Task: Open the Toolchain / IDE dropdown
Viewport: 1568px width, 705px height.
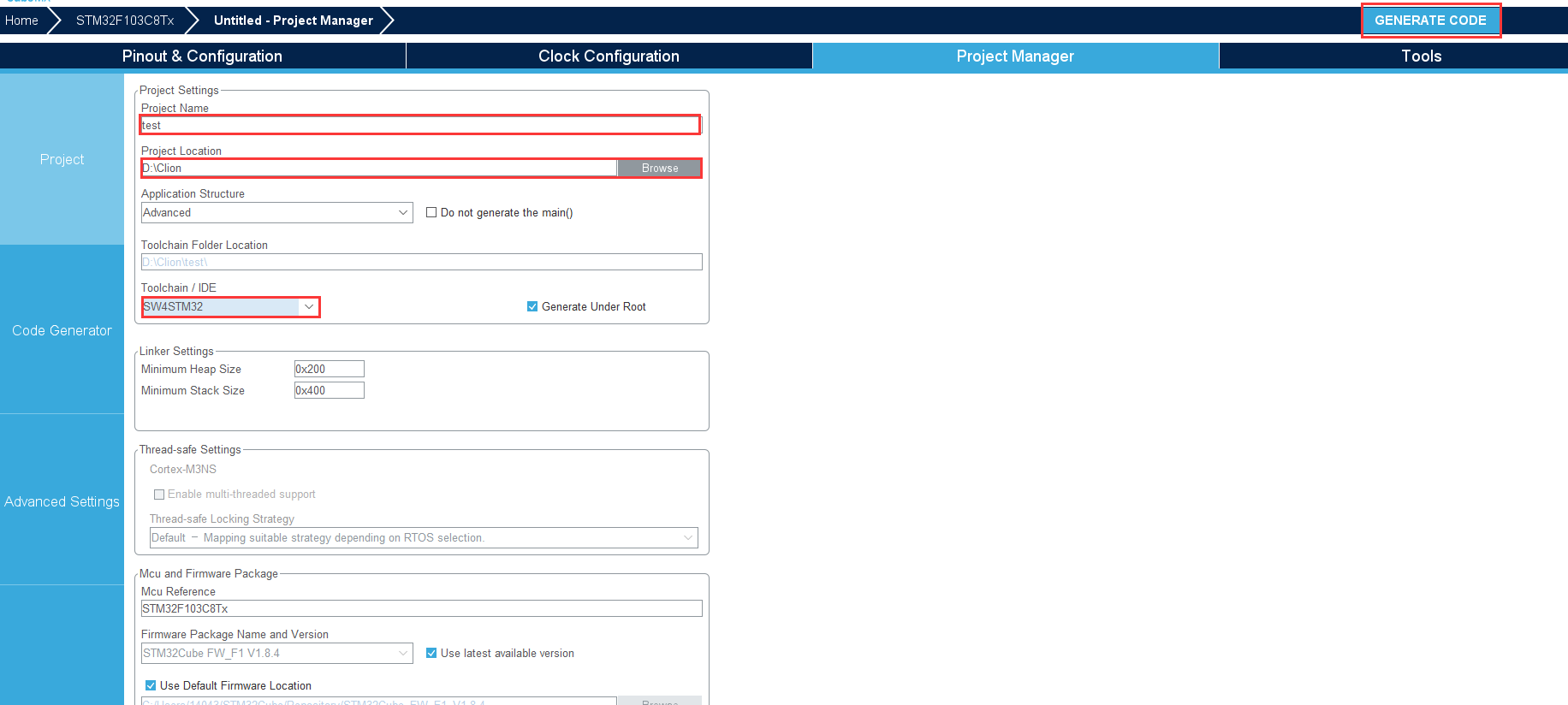Action: pos(231,306)
